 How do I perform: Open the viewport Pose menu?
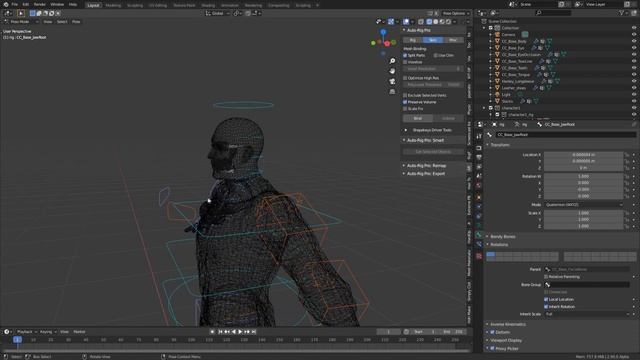[x=76, y=22]
